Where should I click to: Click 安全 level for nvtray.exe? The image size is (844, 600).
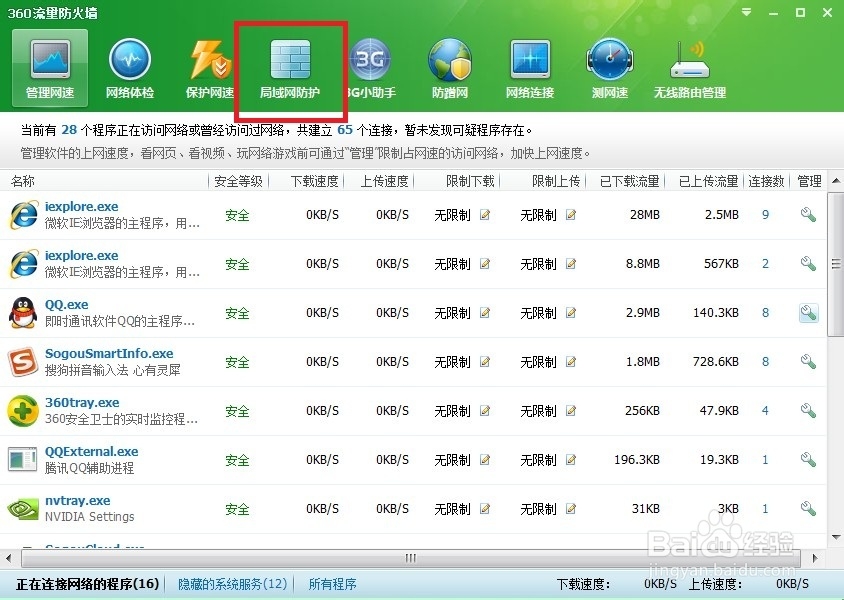(x=237, y=509)
